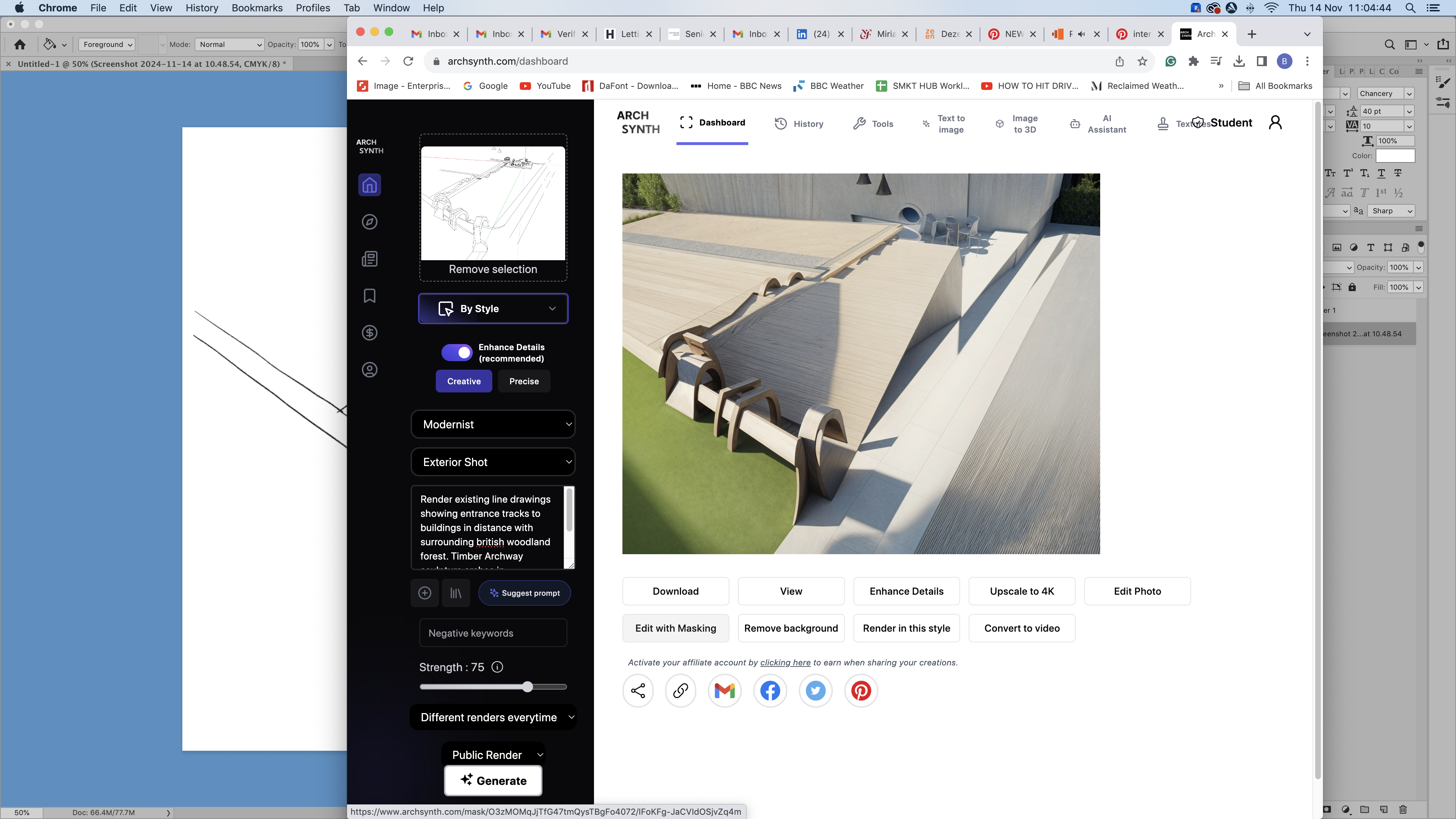Expand Chrome tab search chevron
This screenshot has height=819, width=1456.
pyautogui.click(x=1307, y=34)
